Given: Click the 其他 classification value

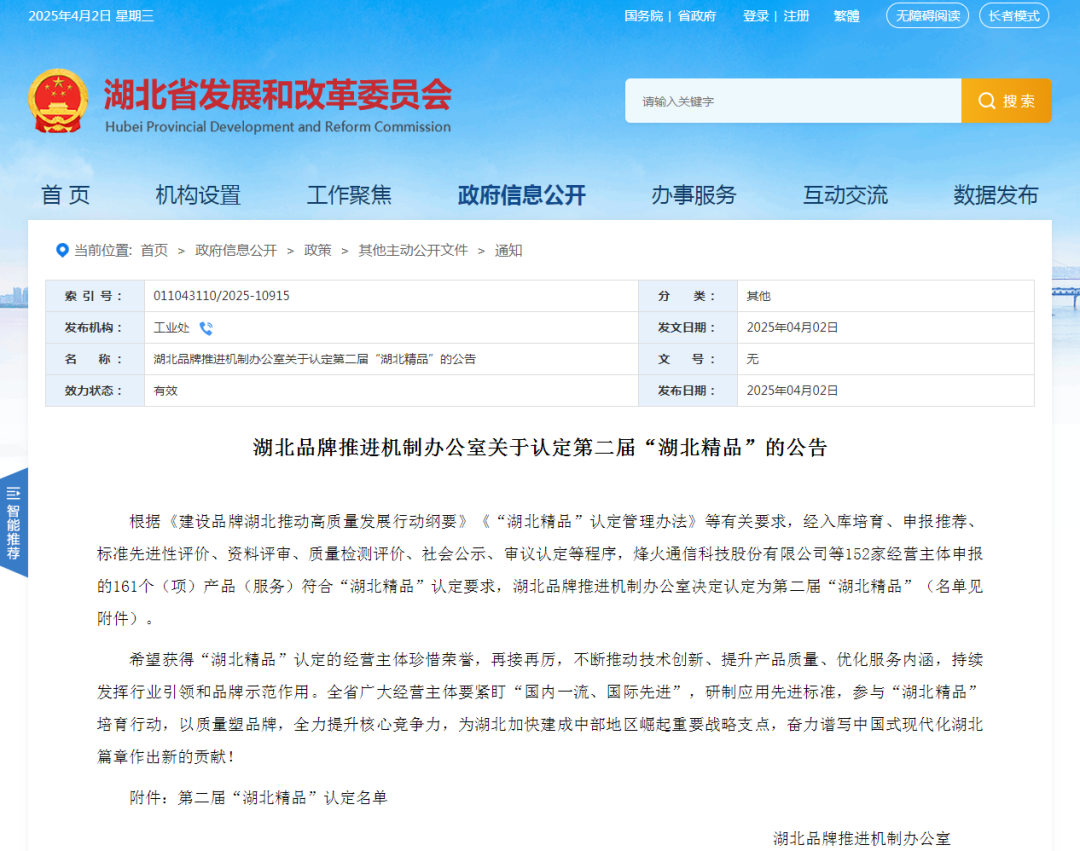Looking at the screenshot, I should 758,296.
